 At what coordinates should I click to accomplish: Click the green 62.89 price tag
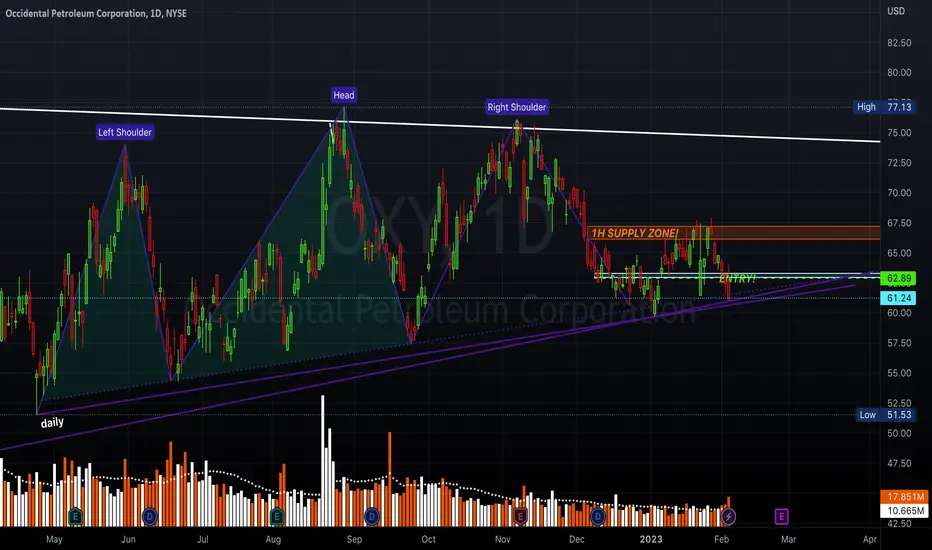pyautogui.click(x=898, y=278)
